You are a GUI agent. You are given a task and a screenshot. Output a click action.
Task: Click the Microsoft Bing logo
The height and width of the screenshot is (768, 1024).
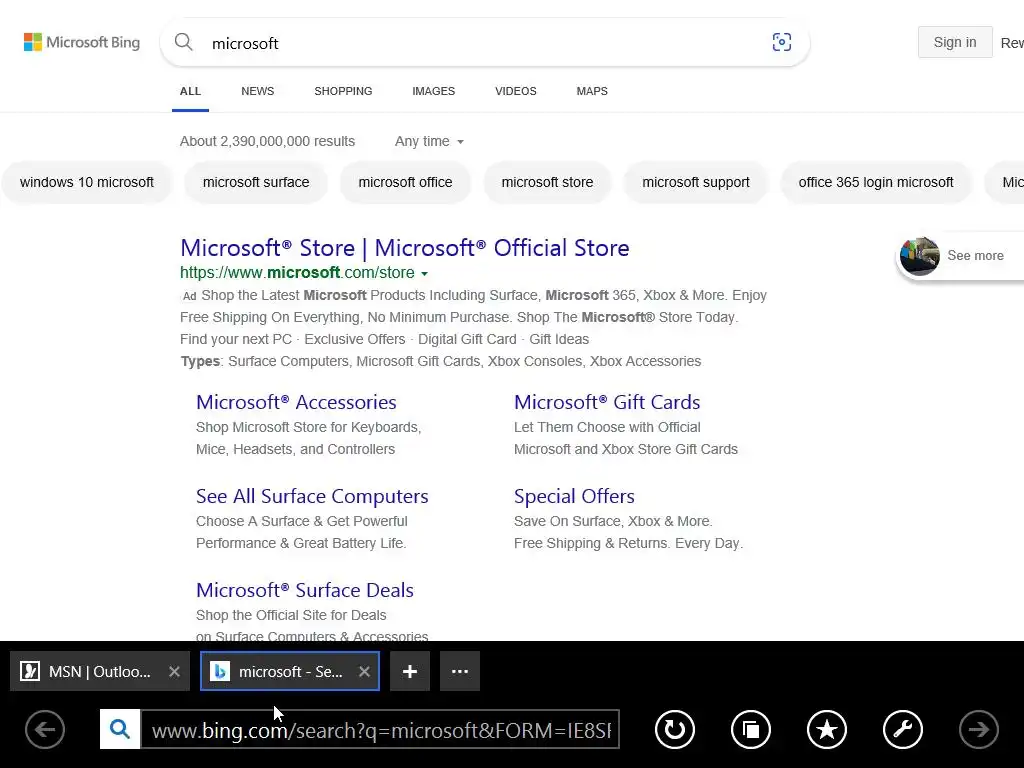coord(82,42)
